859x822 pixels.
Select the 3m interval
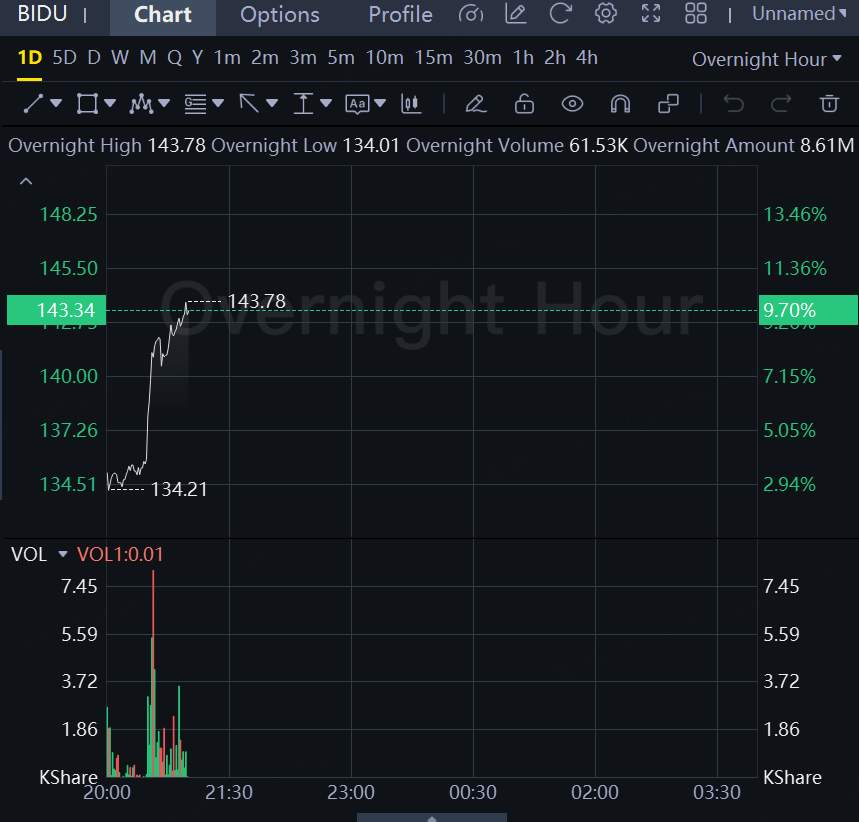coord(302,58)
